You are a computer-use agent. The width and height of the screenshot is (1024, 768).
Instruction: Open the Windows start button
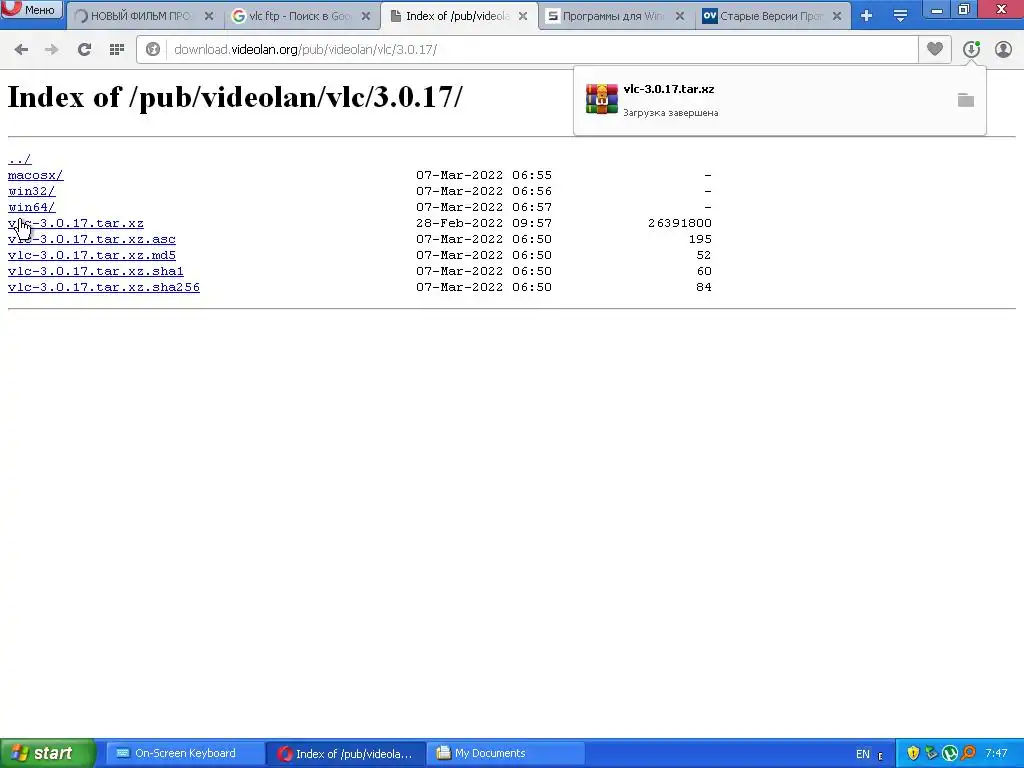[48, 753]
